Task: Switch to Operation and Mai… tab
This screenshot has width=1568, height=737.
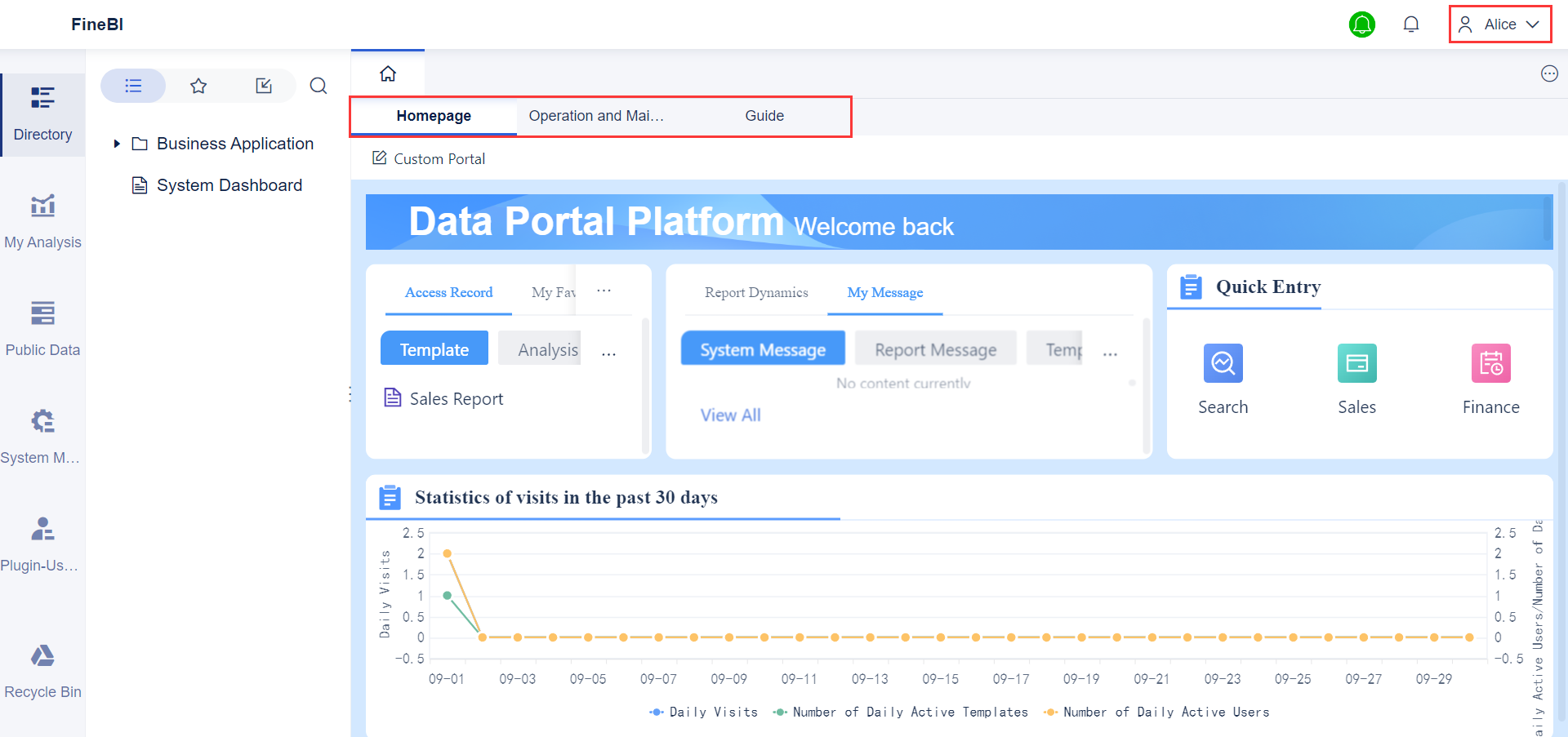Action: [596, 116]
